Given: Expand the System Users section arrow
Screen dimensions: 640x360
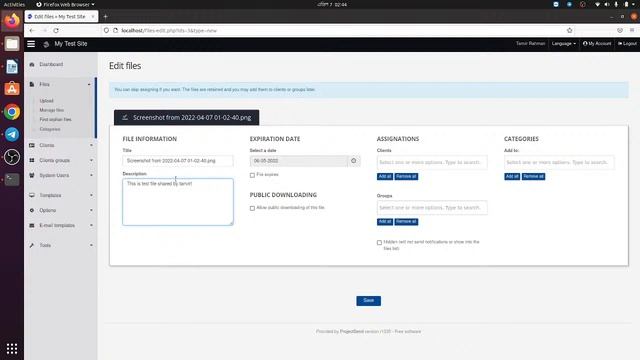Looking at the screenshot, I should pos(91,176).
